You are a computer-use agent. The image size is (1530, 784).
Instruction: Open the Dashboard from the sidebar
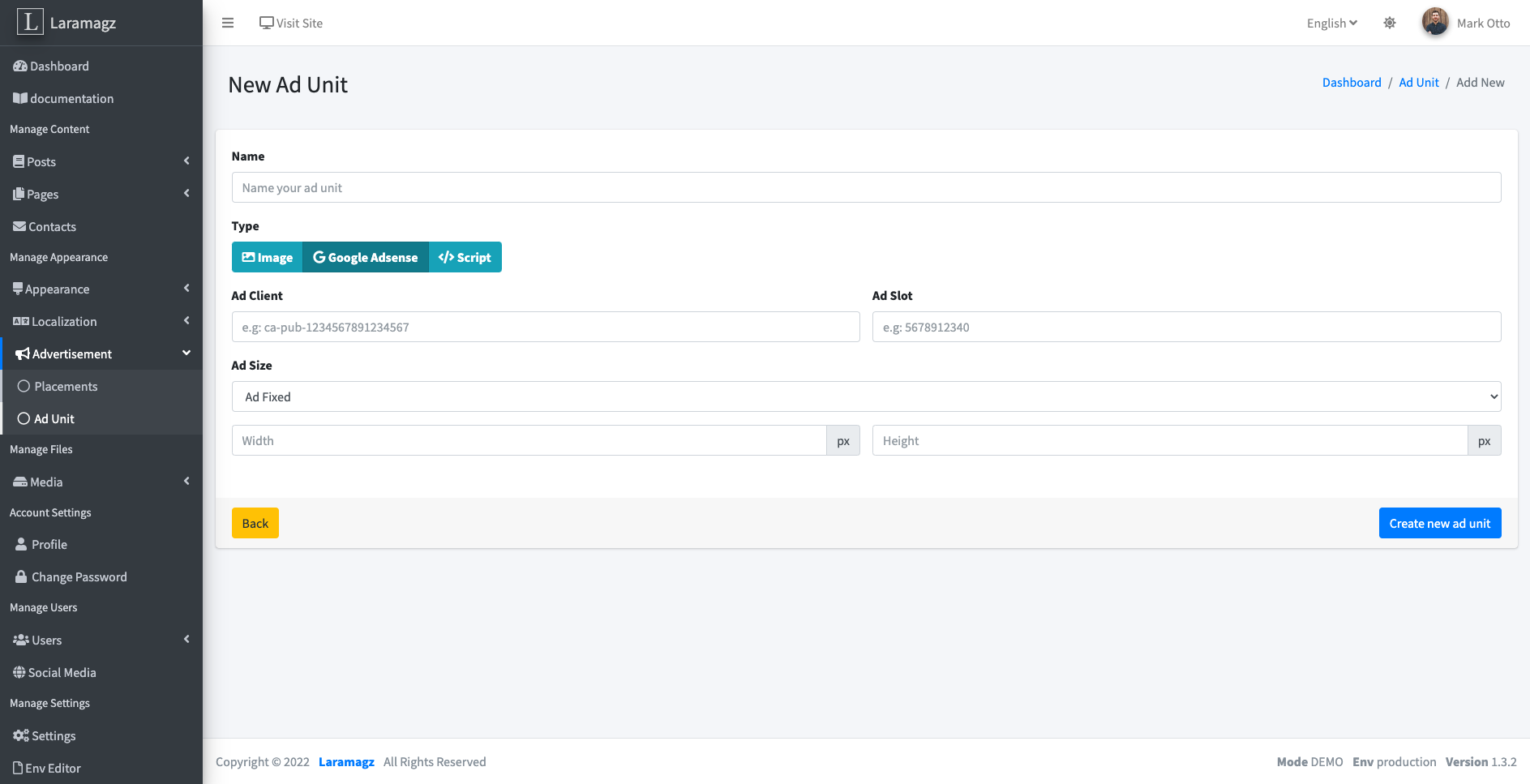pyautogui.click(x=59, y=66)
